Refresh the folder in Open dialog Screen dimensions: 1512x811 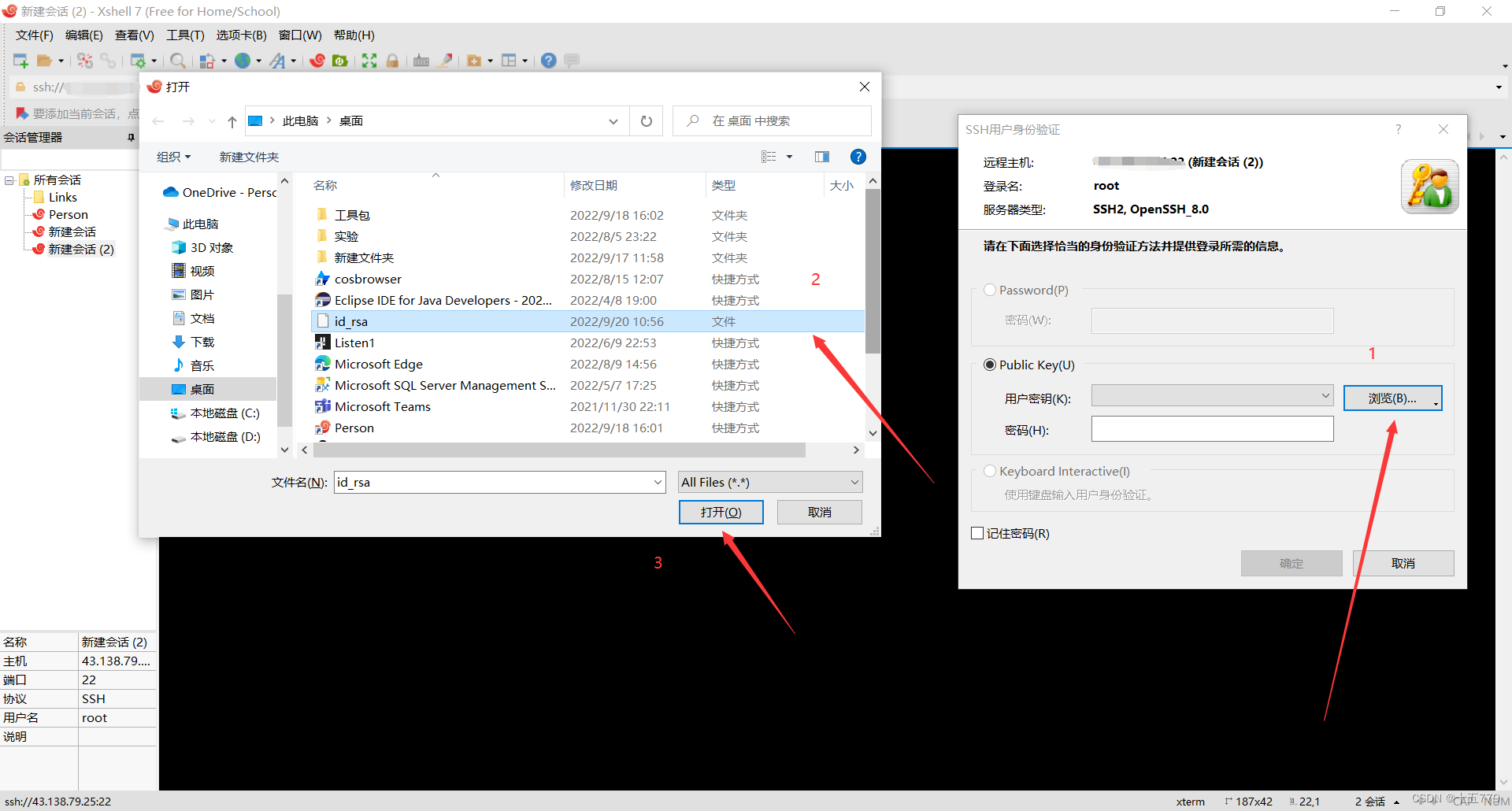point(647,121)
